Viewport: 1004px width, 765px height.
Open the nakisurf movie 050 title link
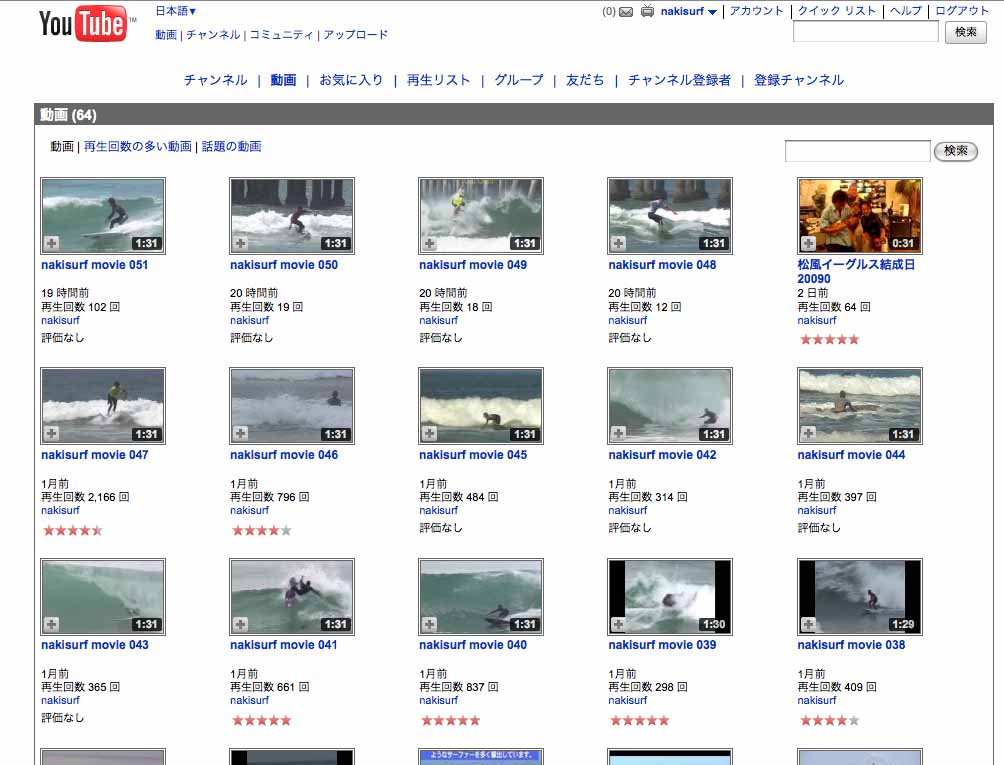(x=284, y=265)
